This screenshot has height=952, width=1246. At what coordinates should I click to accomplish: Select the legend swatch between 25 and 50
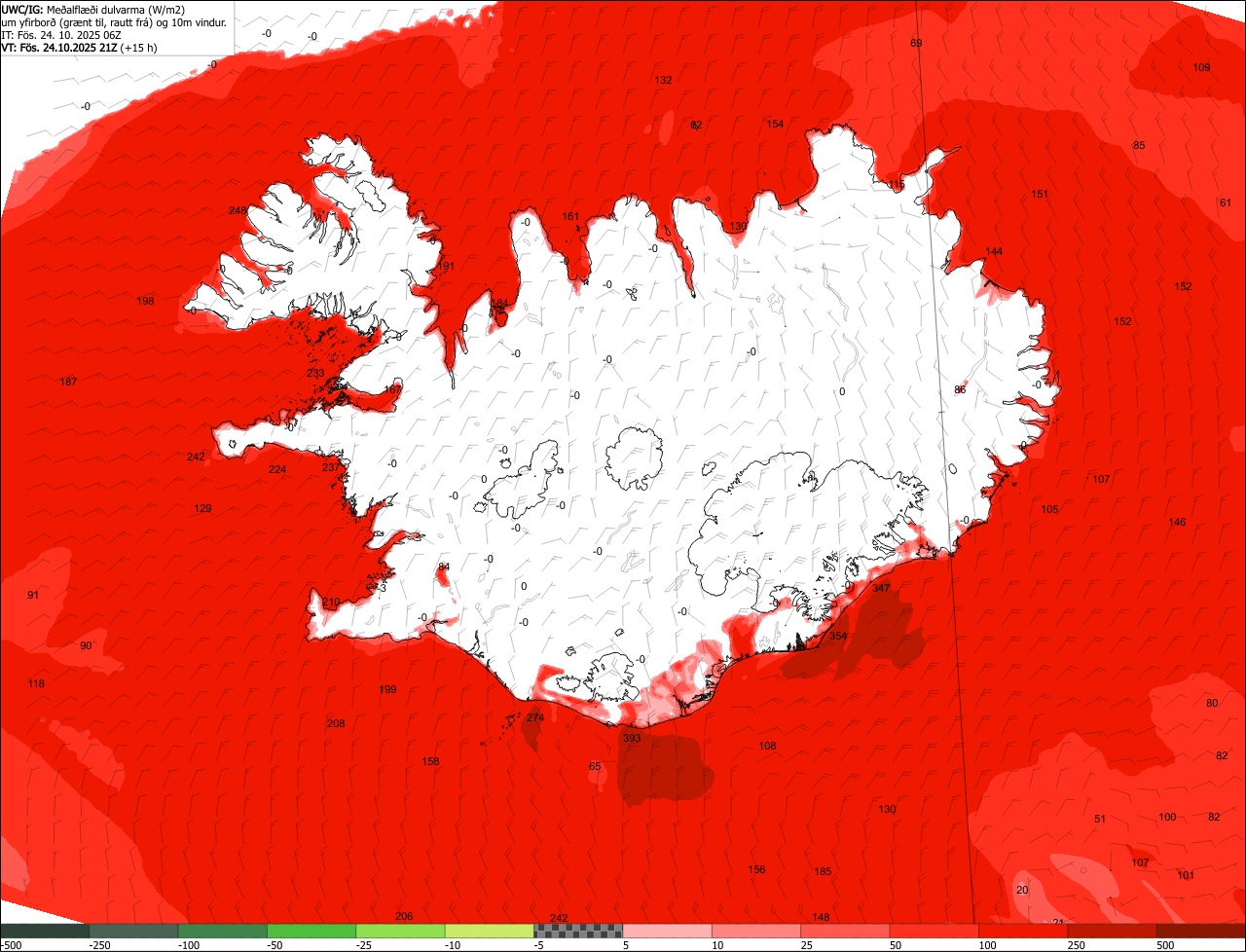tap(845, 931)
